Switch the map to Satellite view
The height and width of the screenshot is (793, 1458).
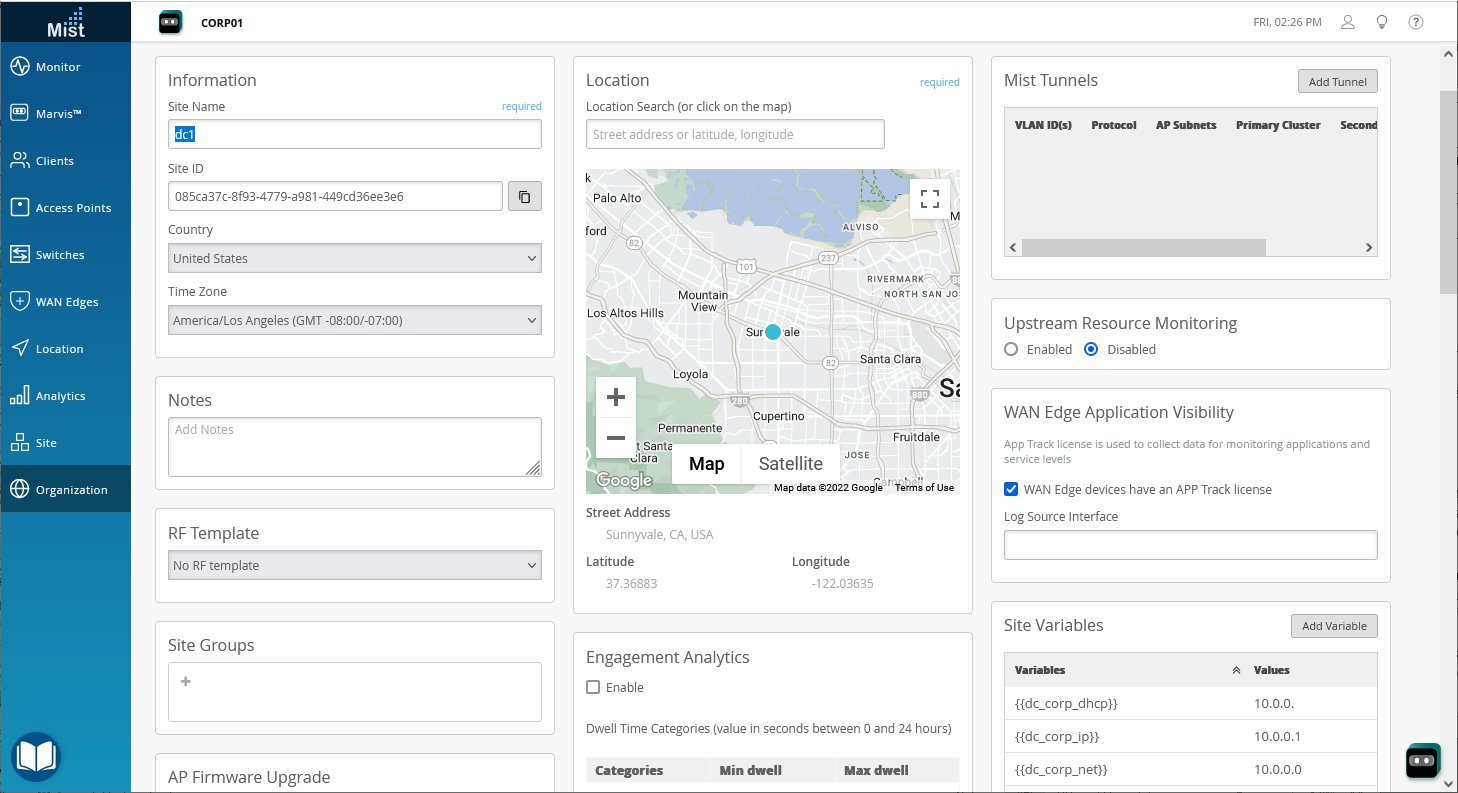click(x=790, y=463)
